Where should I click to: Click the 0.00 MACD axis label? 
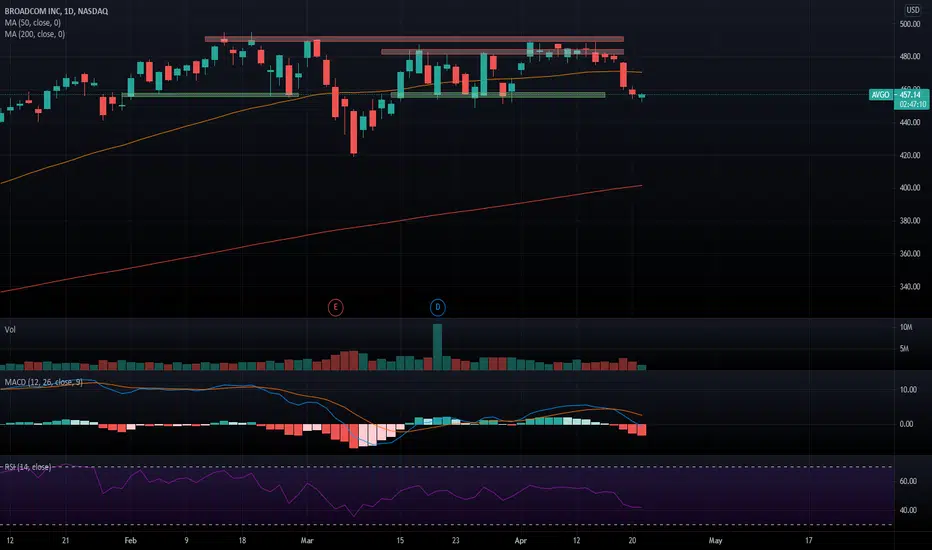pyautogui.click(x=906, y=424)
